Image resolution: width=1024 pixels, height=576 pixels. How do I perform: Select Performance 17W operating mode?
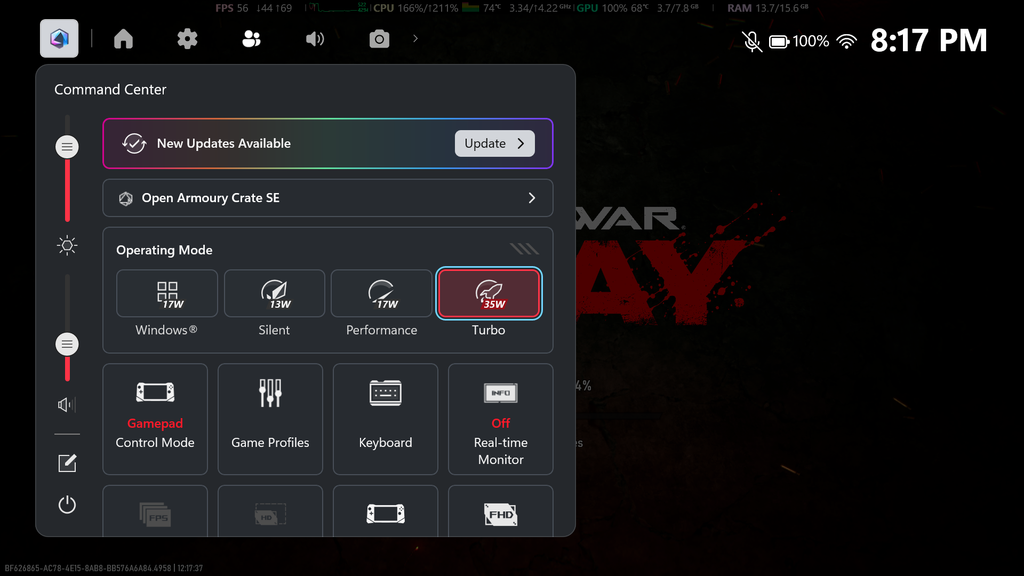(381, 293)
